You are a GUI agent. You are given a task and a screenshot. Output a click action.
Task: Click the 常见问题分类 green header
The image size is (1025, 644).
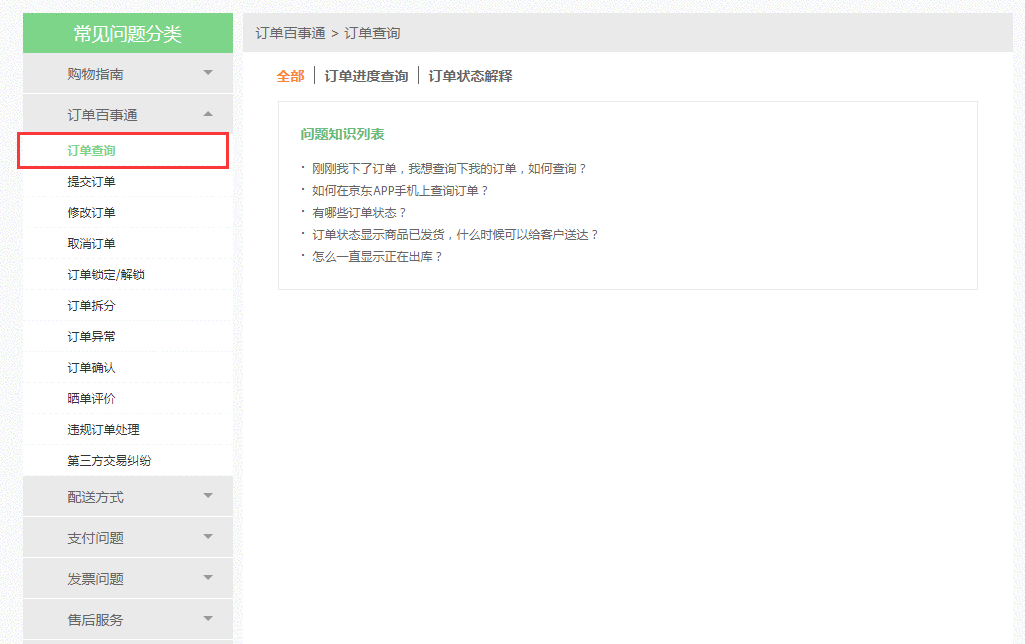click(x=127, y=33)
